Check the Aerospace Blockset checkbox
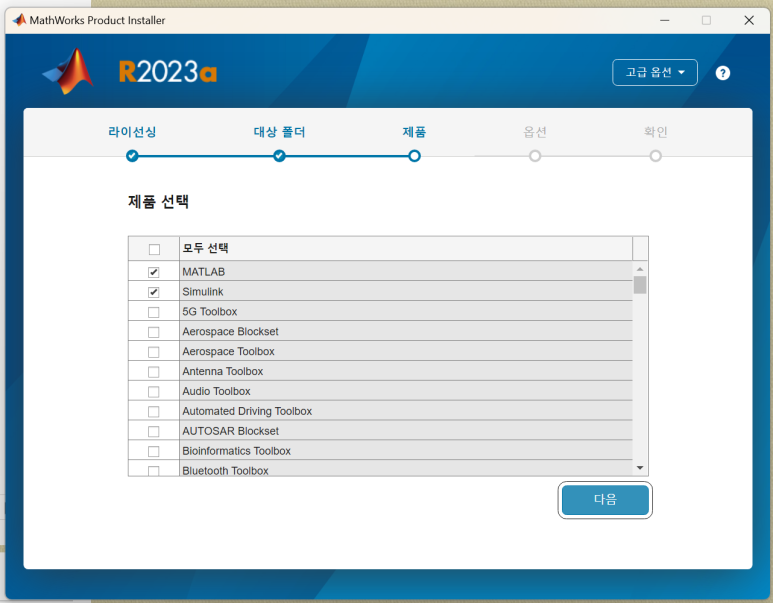The height and width of the screenshot is (603, 773). (x=154, y=332)
